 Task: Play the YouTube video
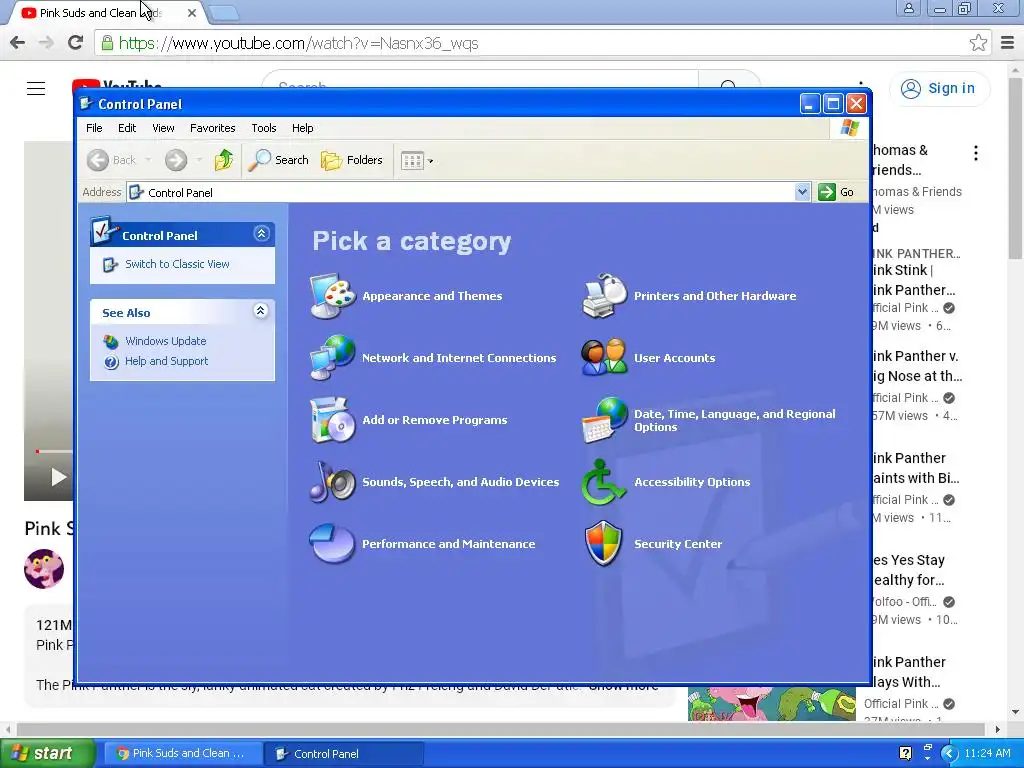tap(58, 477)
